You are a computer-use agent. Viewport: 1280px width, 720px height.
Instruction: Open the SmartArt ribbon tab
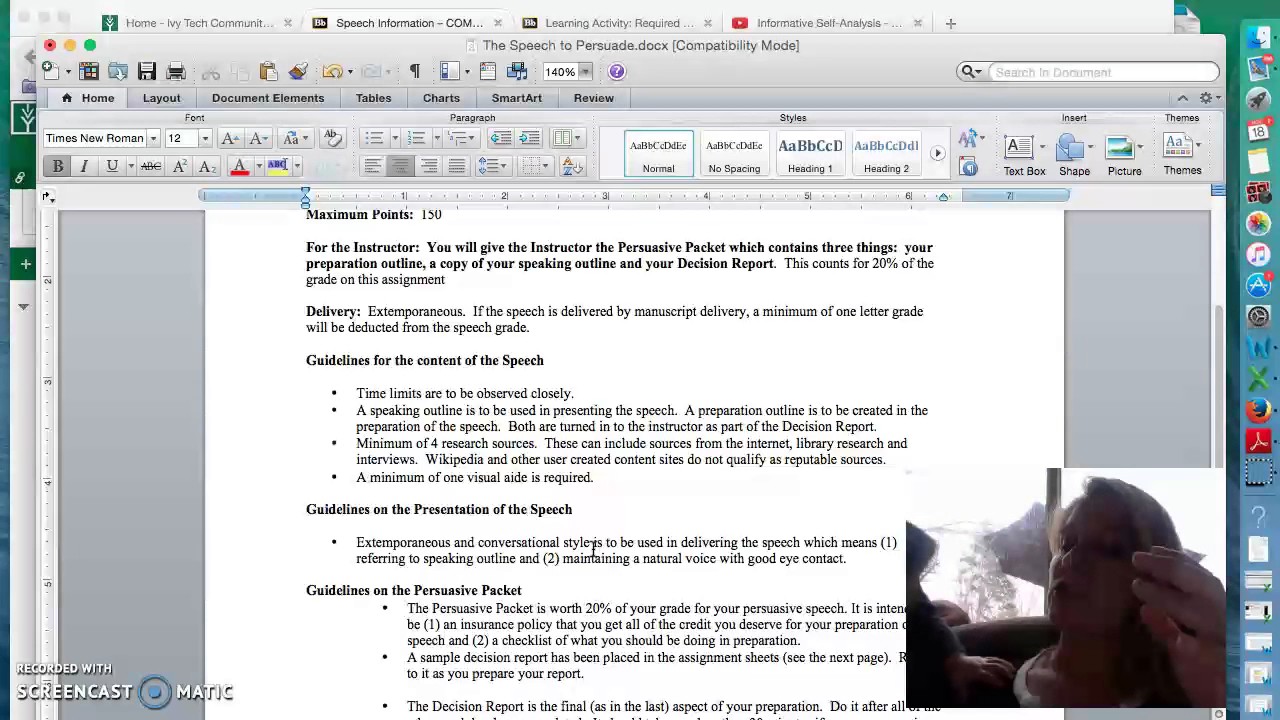(x=516, y=98)
